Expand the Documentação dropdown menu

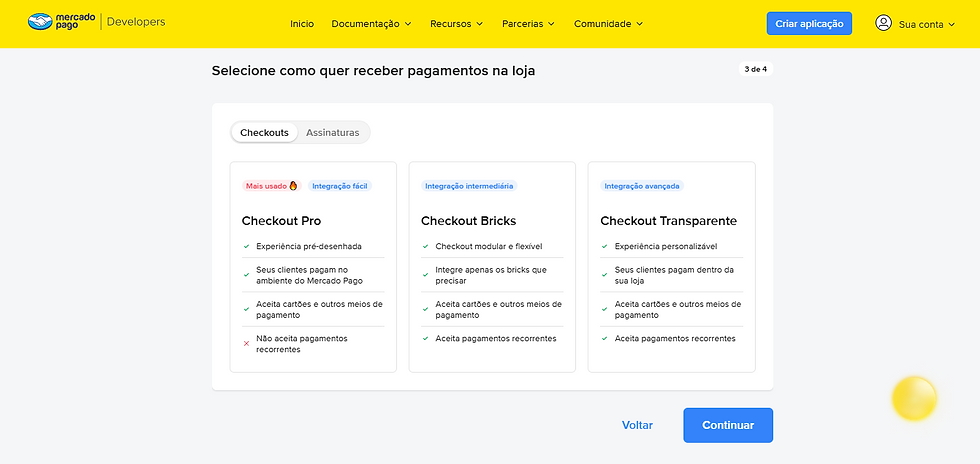tap(371, 24)
